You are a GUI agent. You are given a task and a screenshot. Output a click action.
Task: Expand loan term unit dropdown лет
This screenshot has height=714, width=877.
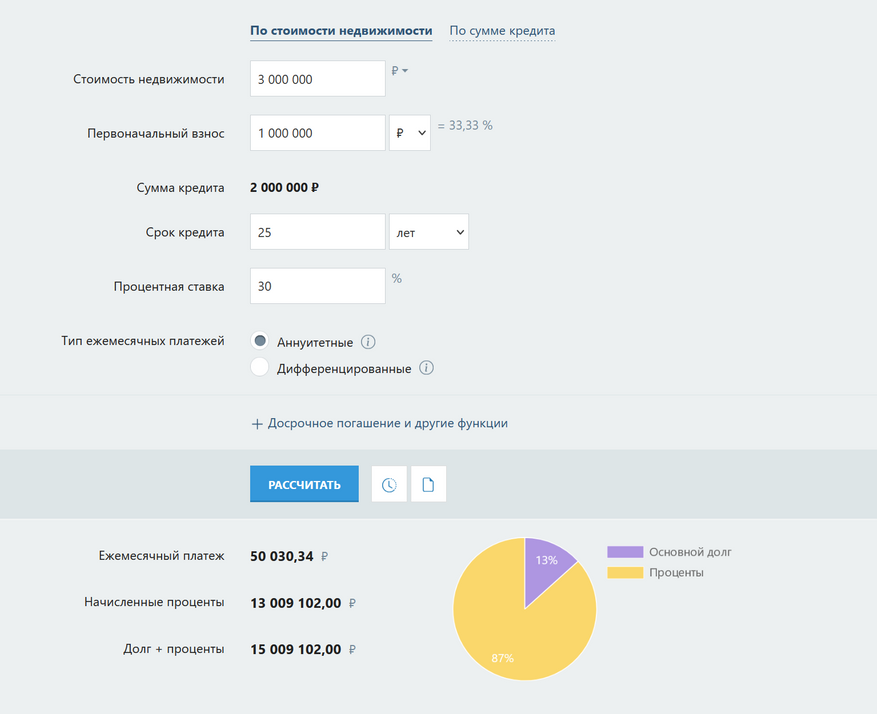pos(428,232)
